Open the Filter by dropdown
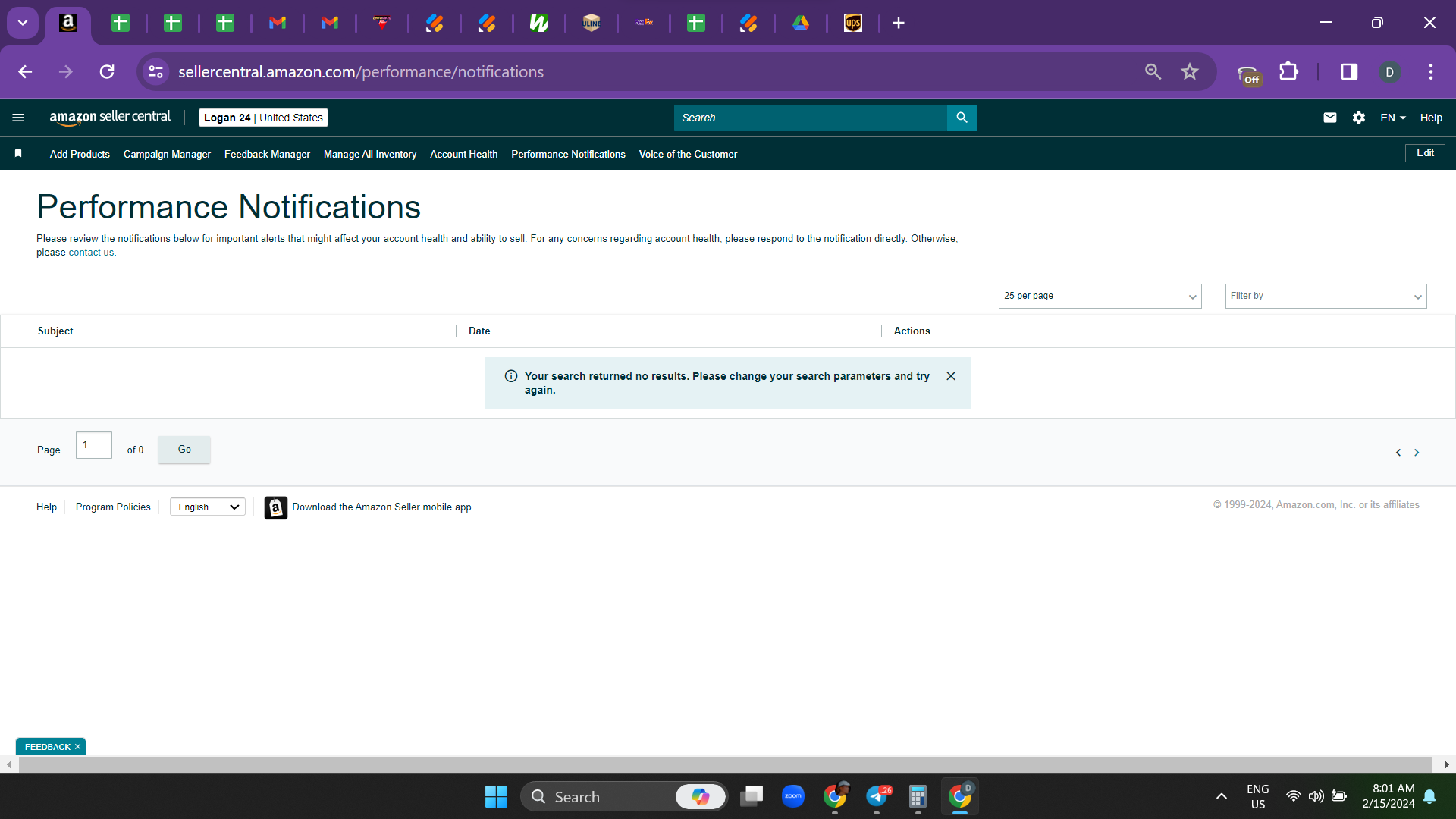 tap(1326, 296)
